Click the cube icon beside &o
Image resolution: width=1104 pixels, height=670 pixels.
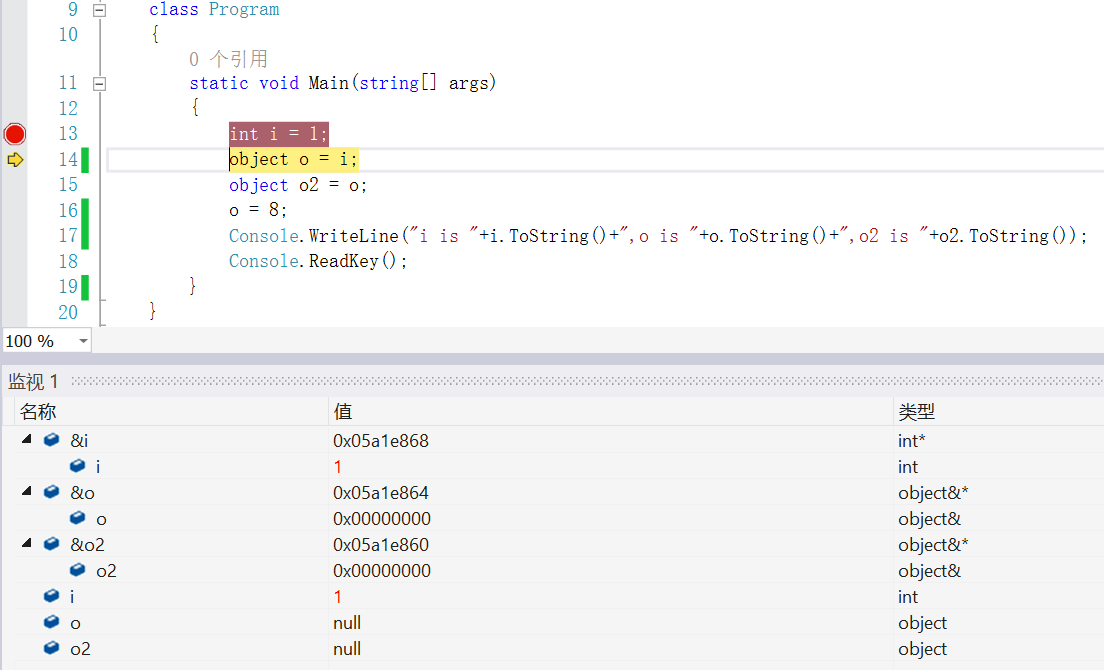pos(51,492)
